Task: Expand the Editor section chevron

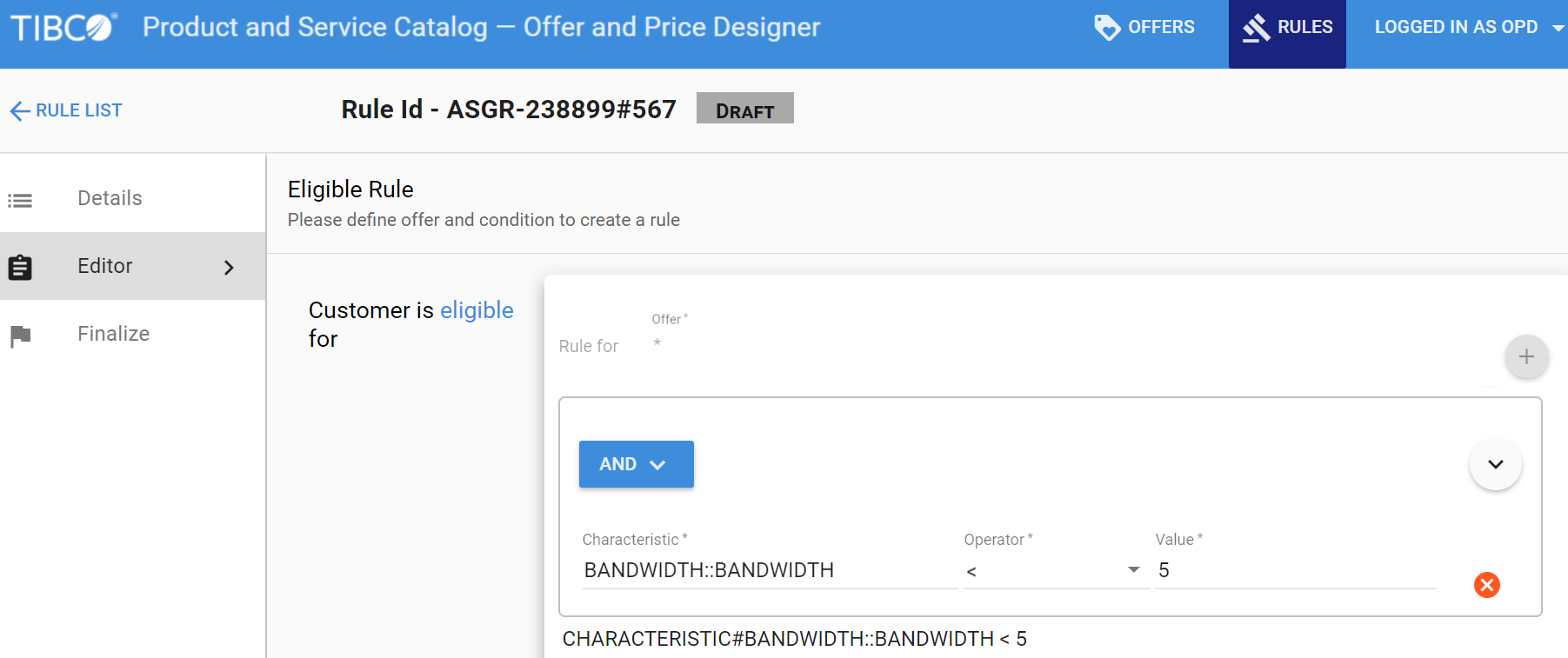Action: (x=229, y=267)
